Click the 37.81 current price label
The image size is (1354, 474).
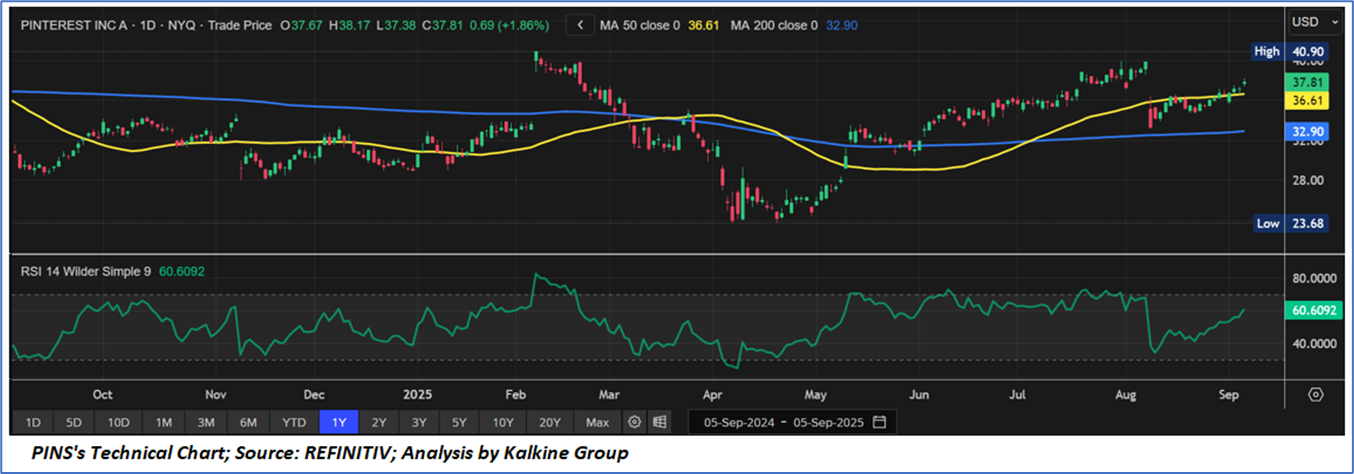pos(1309,82)
